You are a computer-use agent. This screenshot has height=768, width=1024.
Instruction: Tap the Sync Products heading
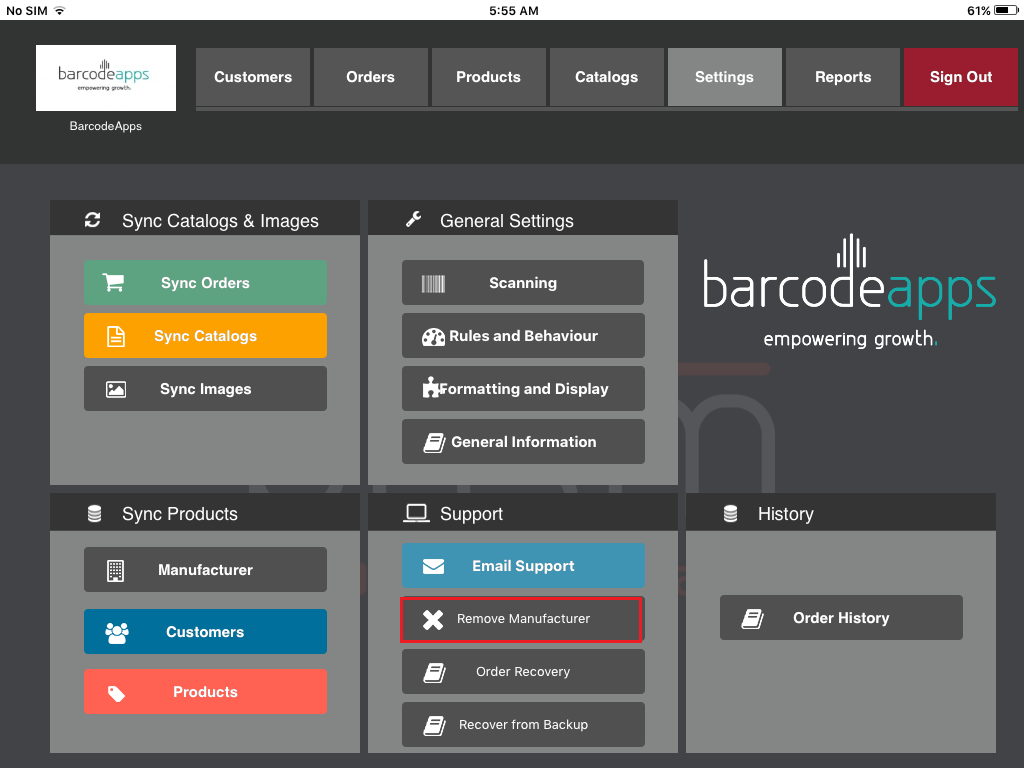coord(180,514)
